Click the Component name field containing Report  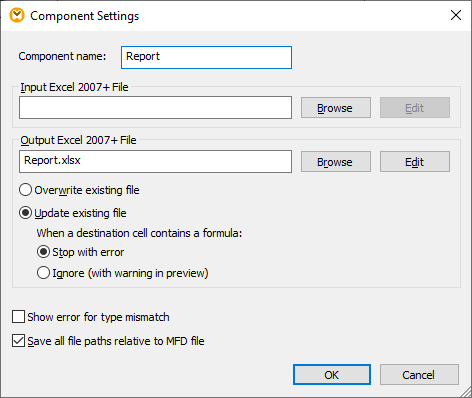pyautogui.click(x=206, y=57)
